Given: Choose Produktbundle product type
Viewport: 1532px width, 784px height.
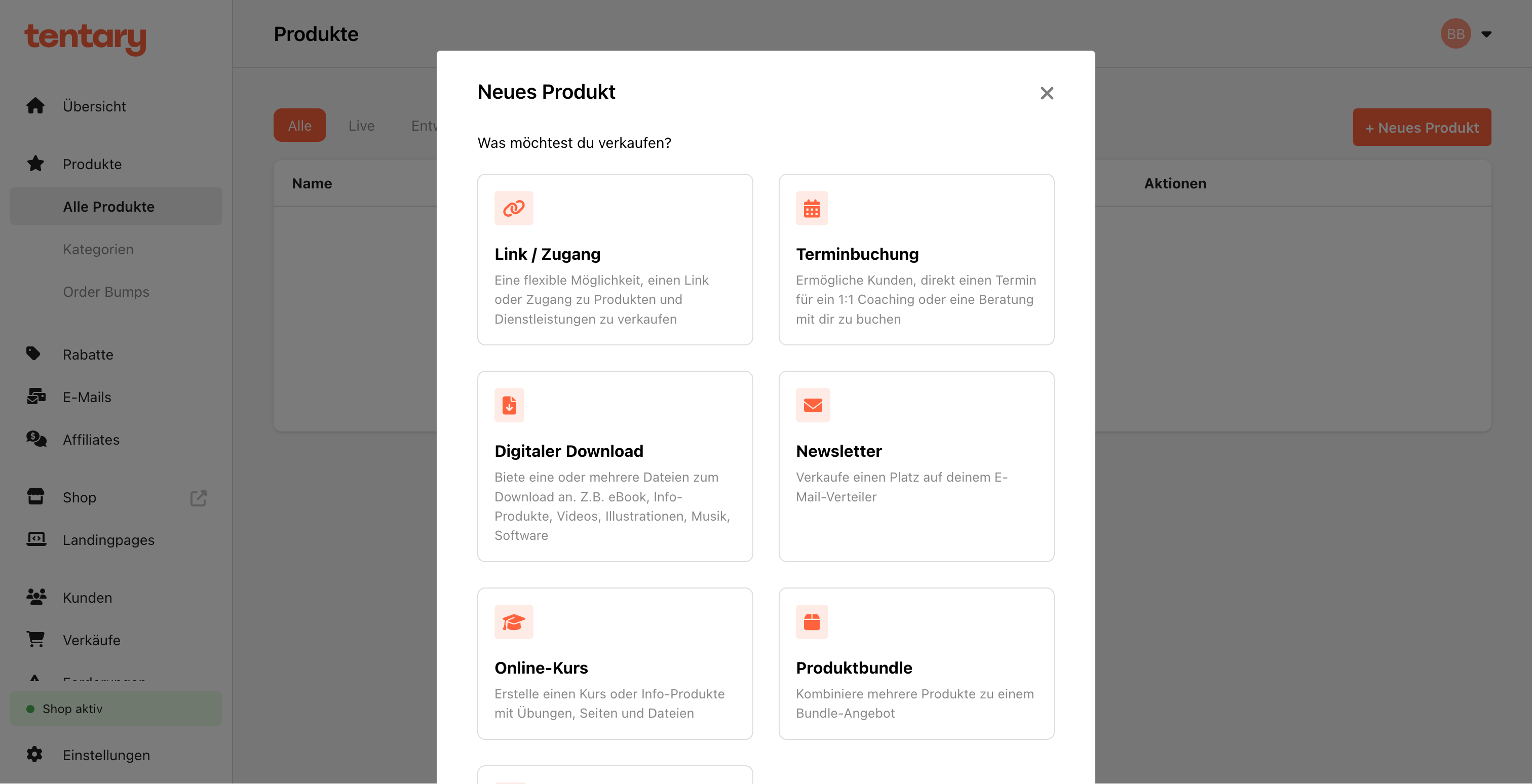Looking at the screenshot, I should (916, 663).
